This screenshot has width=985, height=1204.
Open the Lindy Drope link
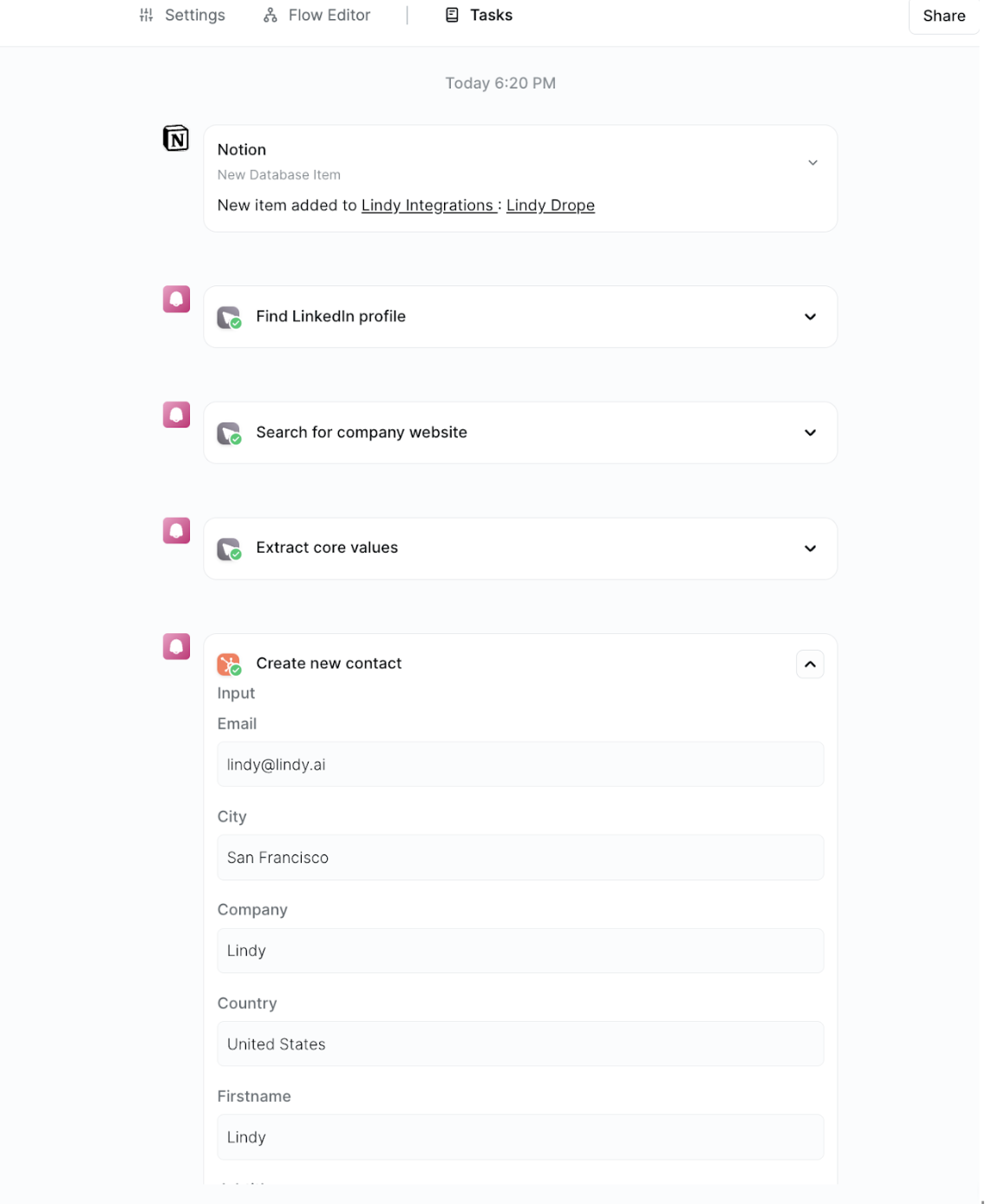[551, 206]
